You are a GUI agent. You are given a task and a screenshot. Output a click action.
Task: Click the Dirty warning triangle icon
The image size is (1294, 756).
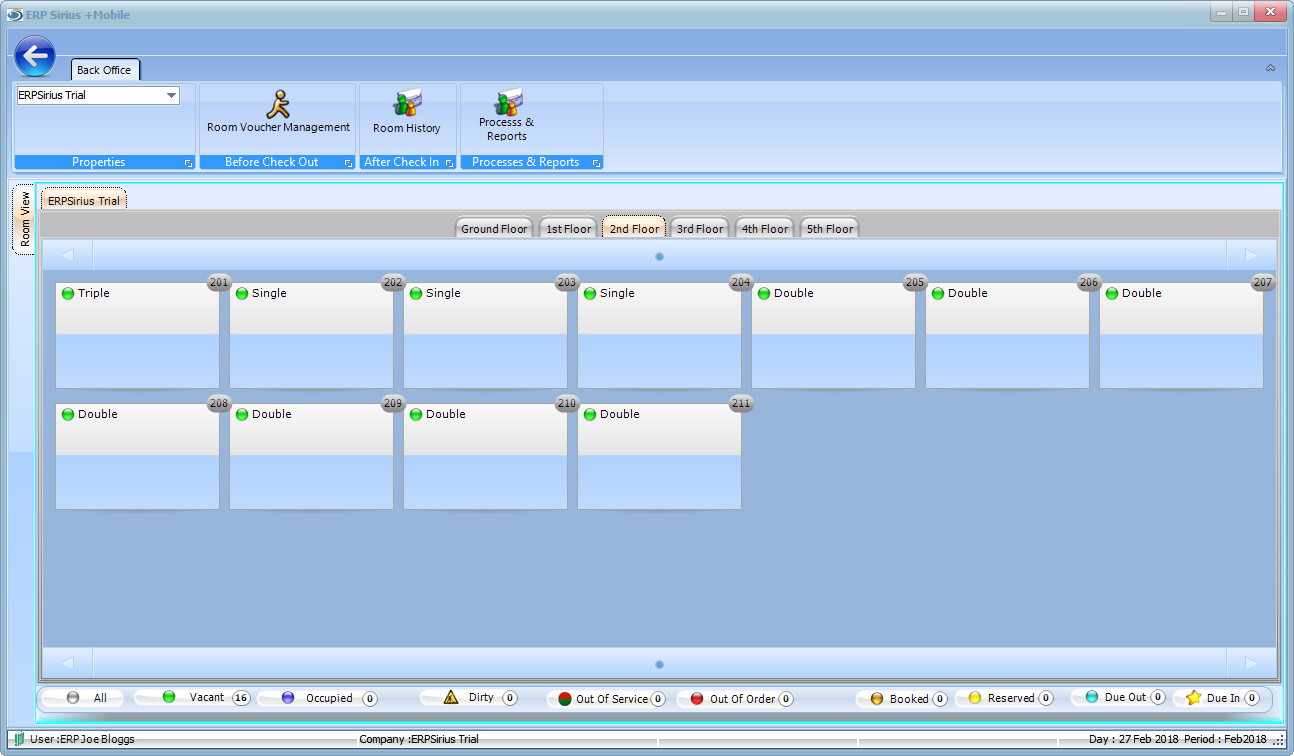point(450,697)
